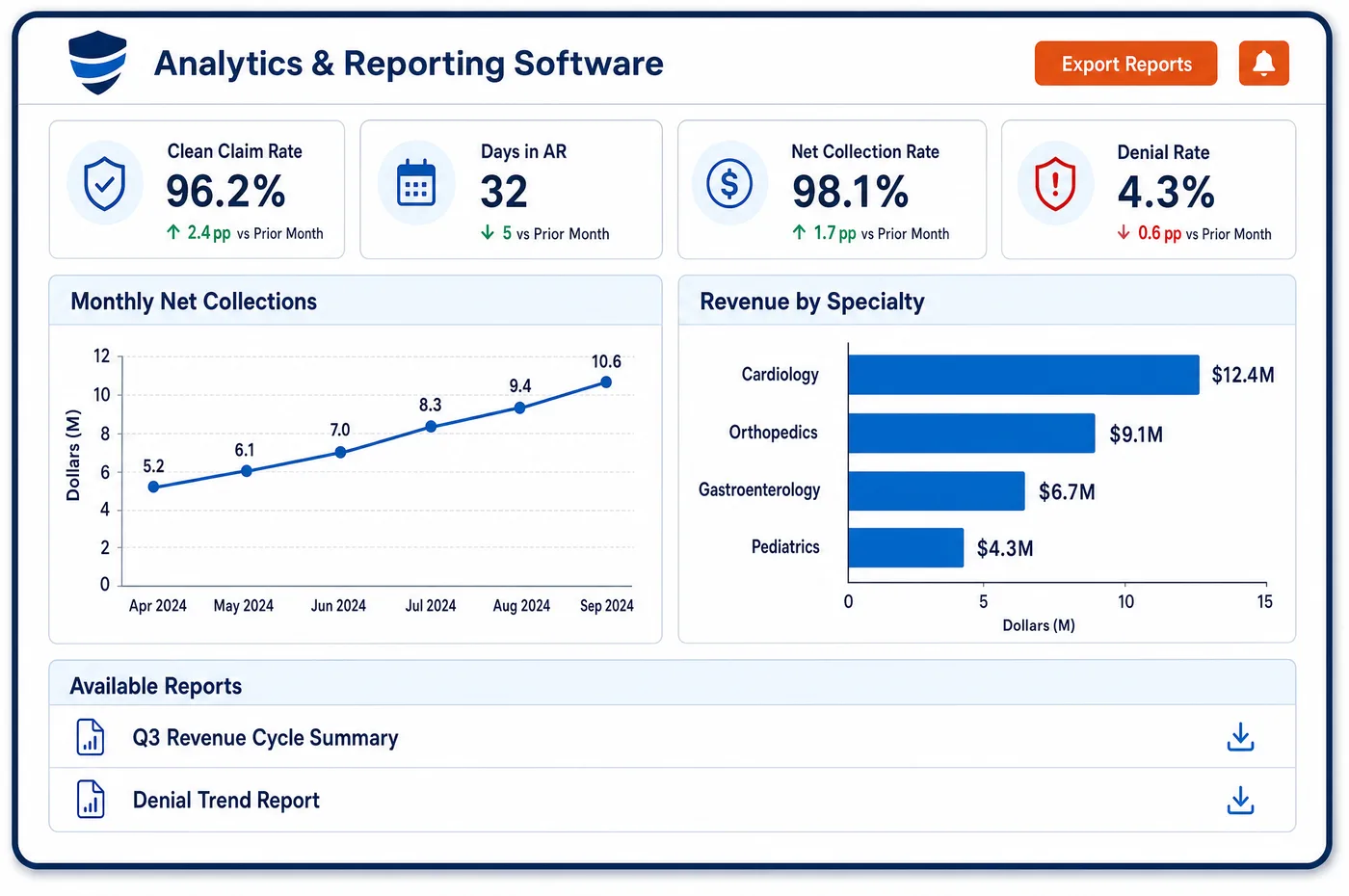
Task: Select the Clean Claim Rate shield-check icon
Action: [105, 183]
